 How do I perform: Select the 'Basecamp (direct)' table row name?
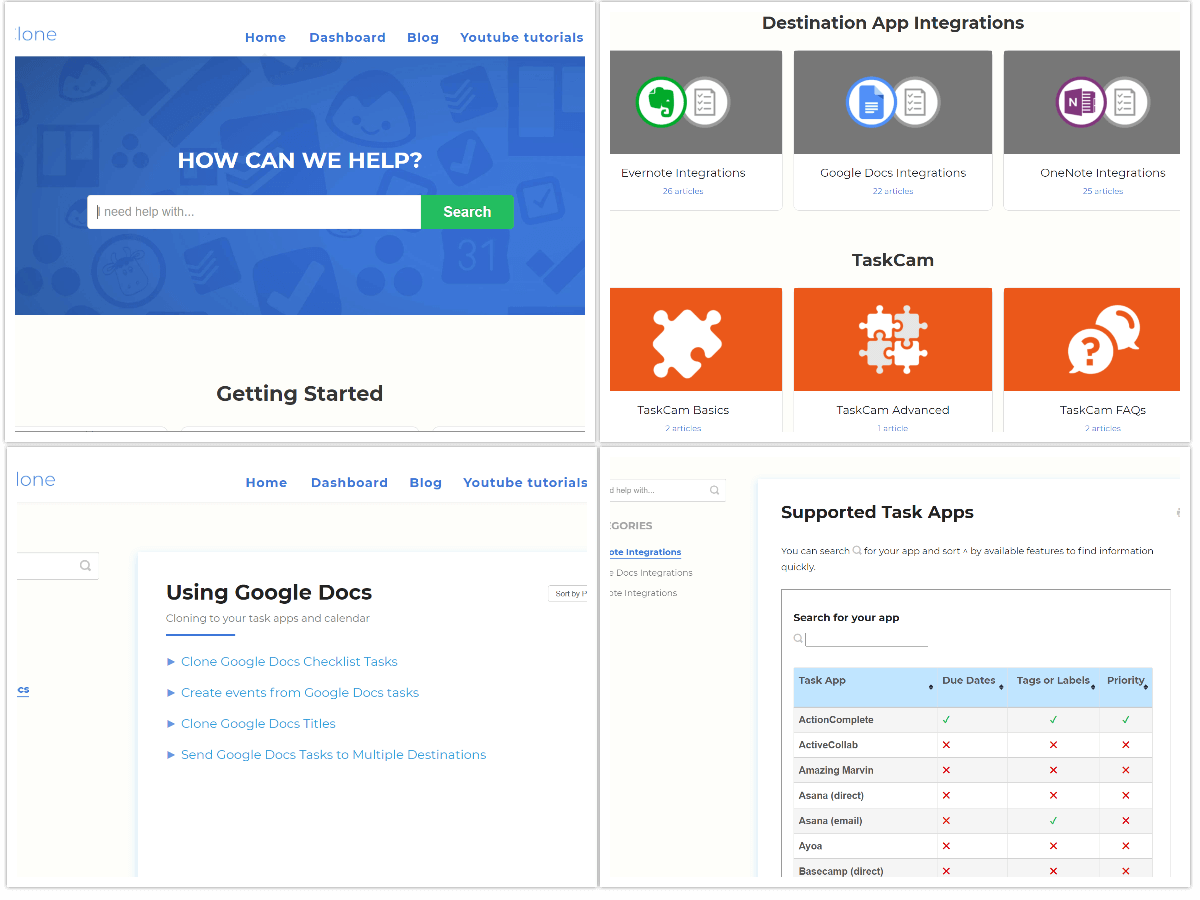(x=841, y=871)
